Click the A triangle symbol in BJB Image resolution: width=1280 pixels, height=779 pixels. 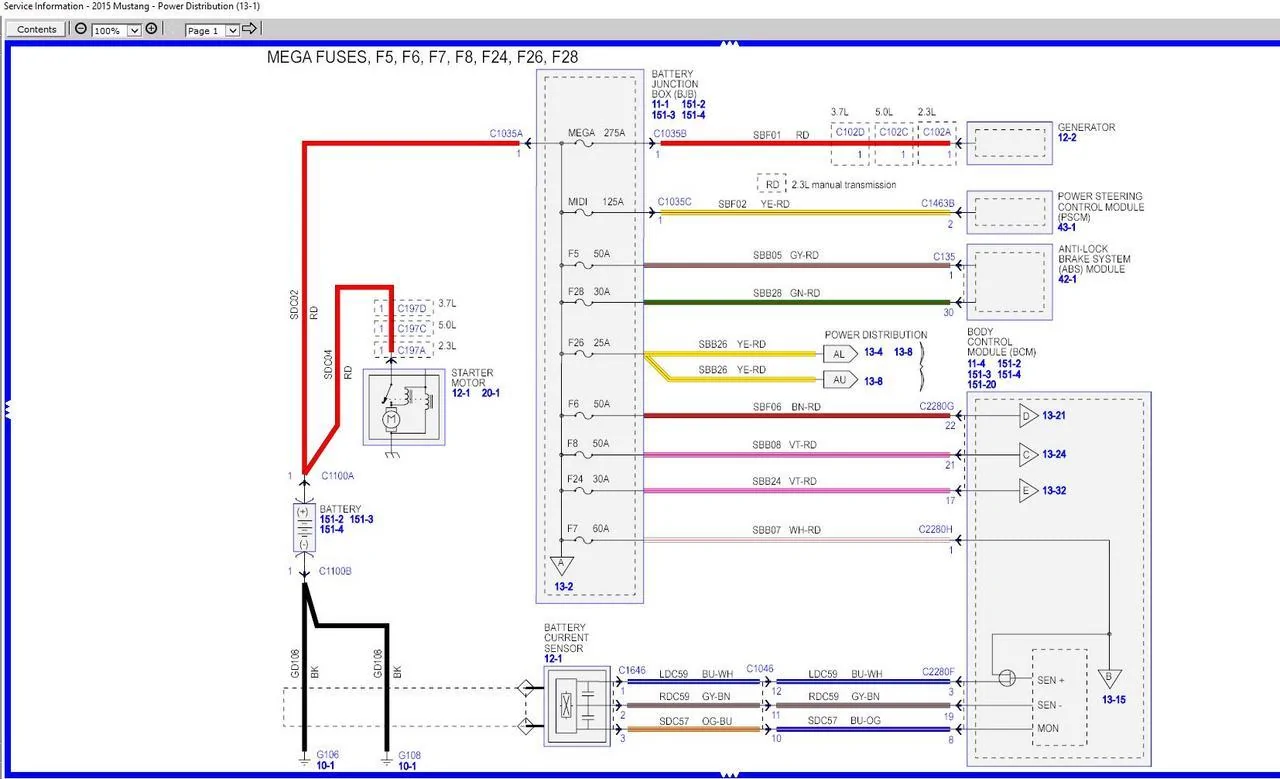coord(563,567)
